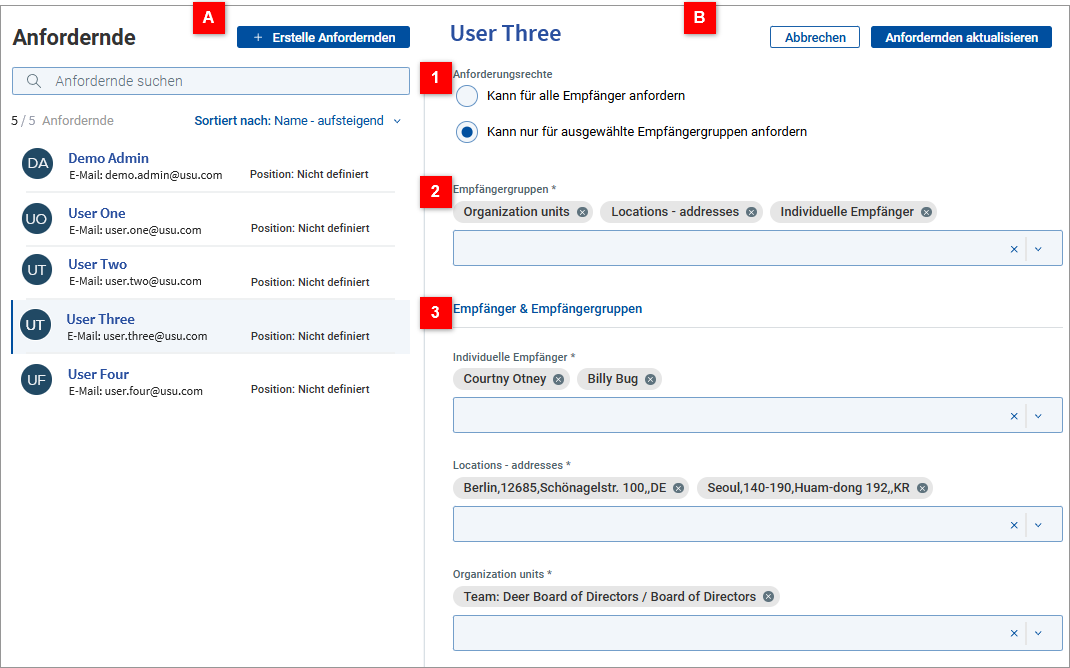Click 'Erstelle Anfordernden' button

(x=323, y=38)
